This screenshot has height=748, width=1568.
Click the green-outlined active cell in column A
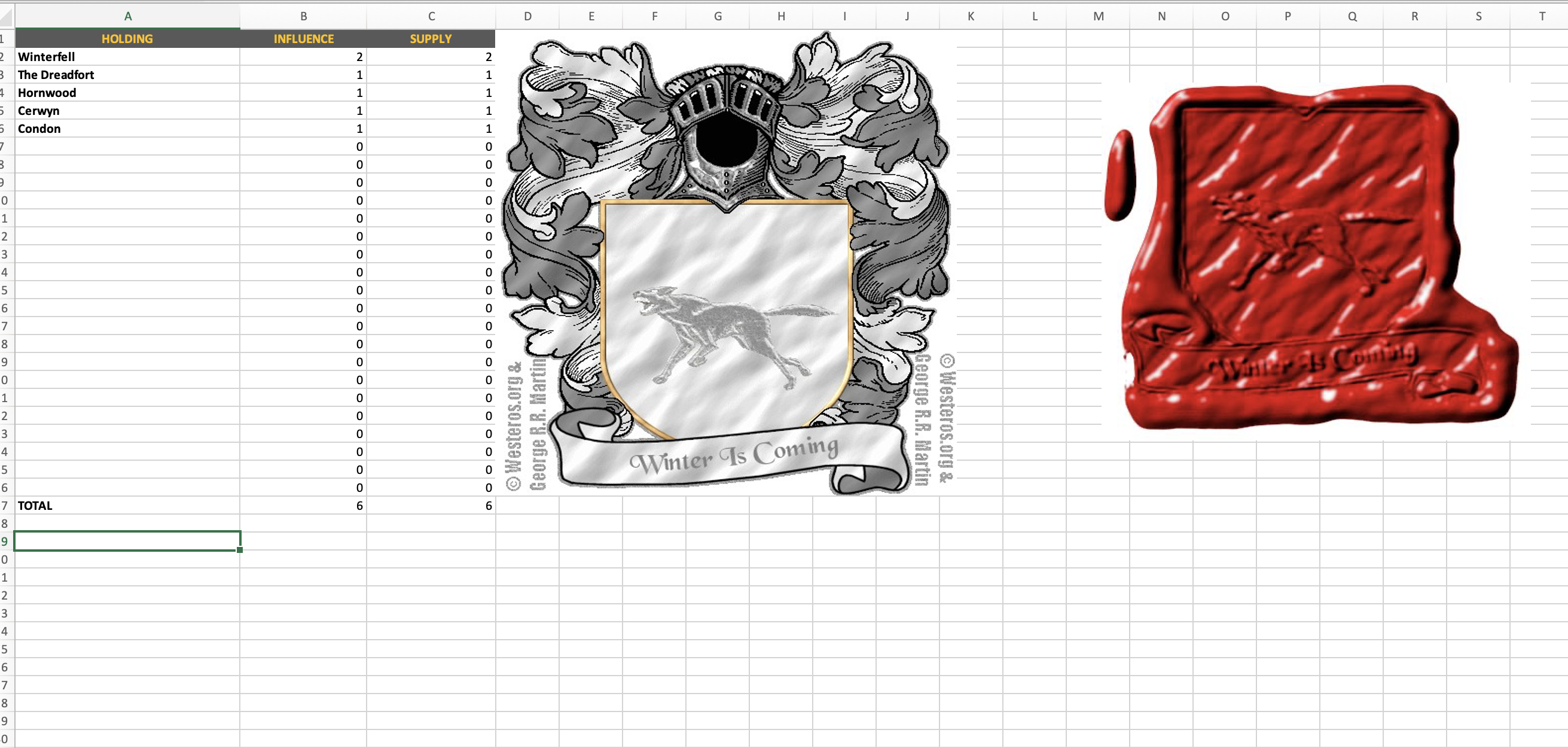click(x=127, y=541)
